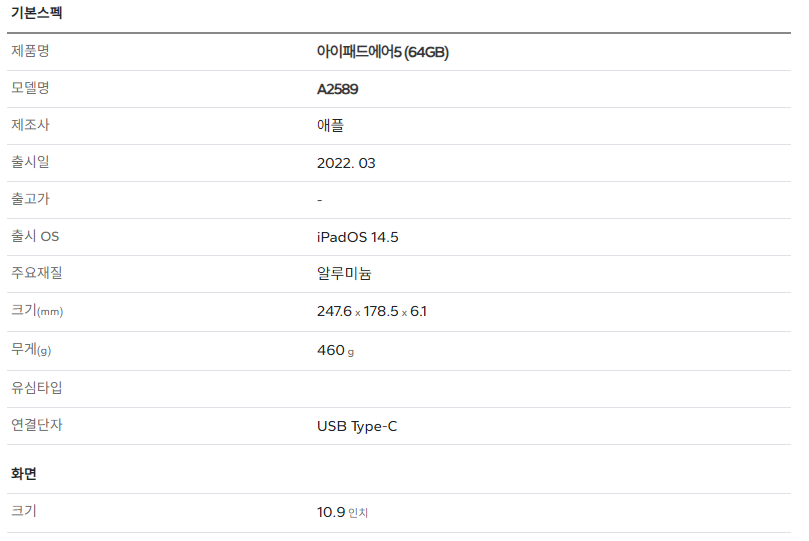
Task: Click the 화면 section heading
Action: click(x=24, y=473)
